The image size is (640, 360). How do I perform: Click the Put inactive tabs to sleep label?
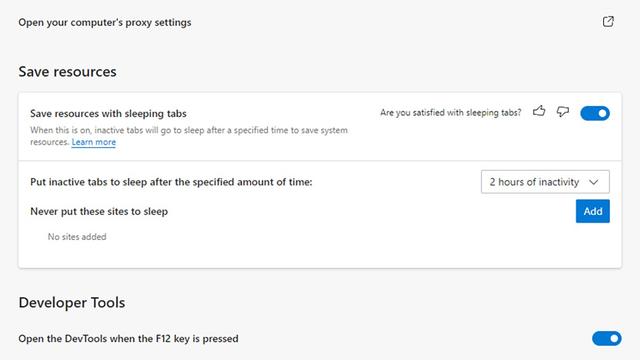pyautogui.click(x=171, y=182)
